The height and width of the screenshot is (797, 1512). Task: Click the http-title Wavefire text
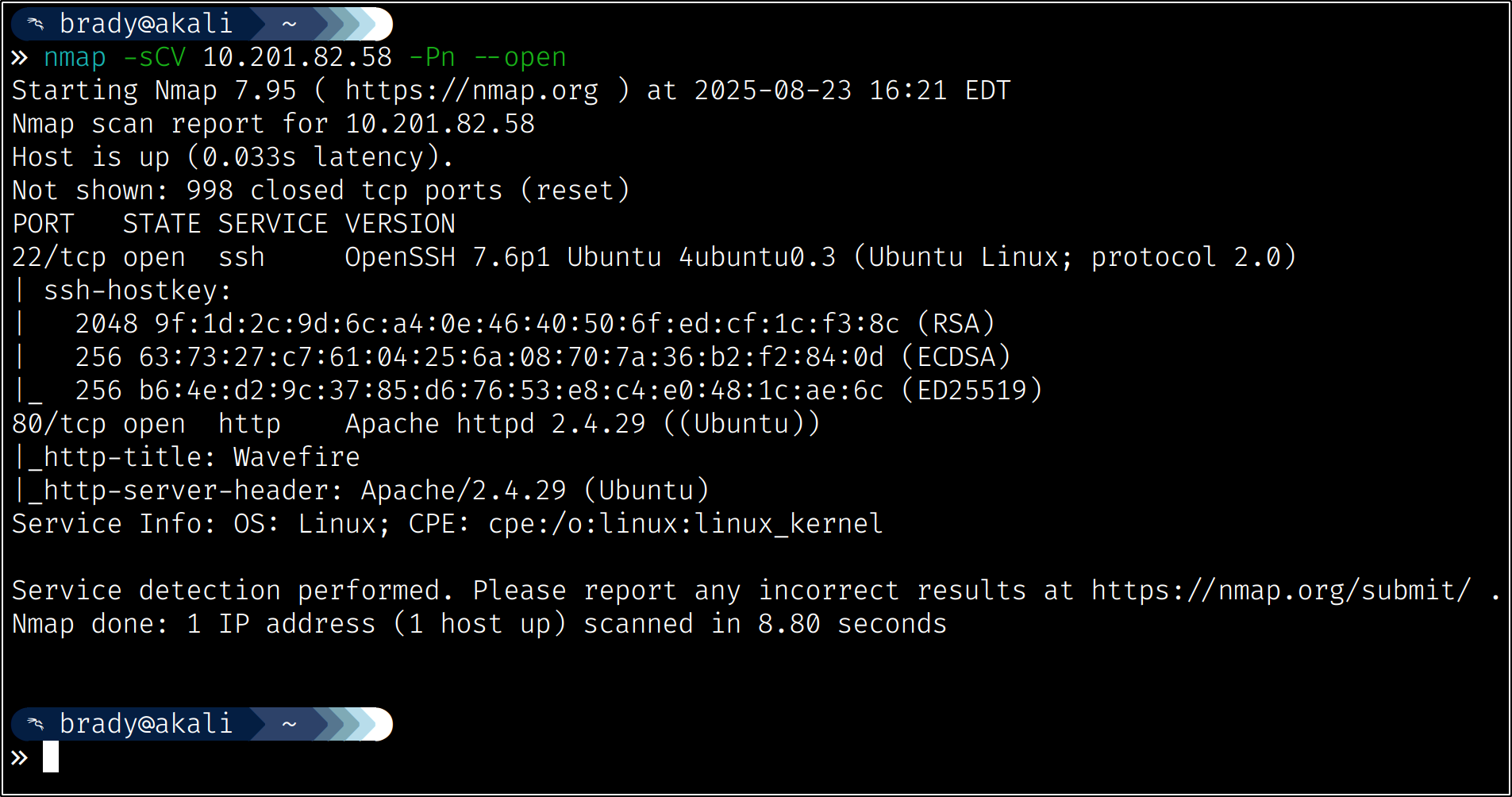pos(296,457)
